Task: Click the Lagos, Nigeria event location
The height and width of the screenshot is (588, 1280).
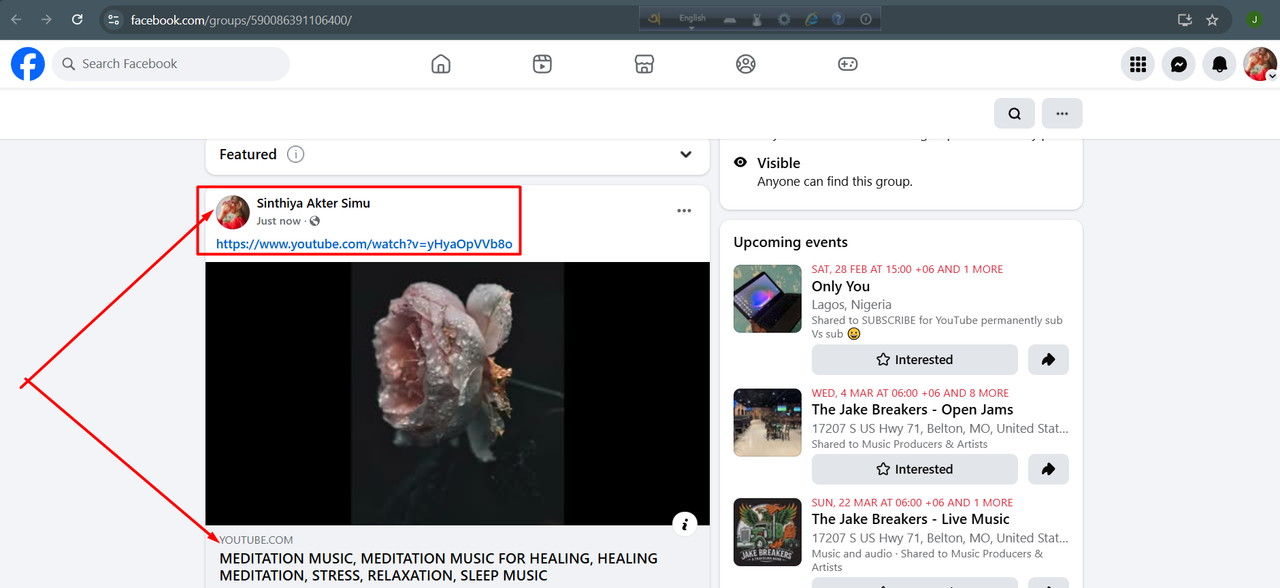Action: (852, 305)
